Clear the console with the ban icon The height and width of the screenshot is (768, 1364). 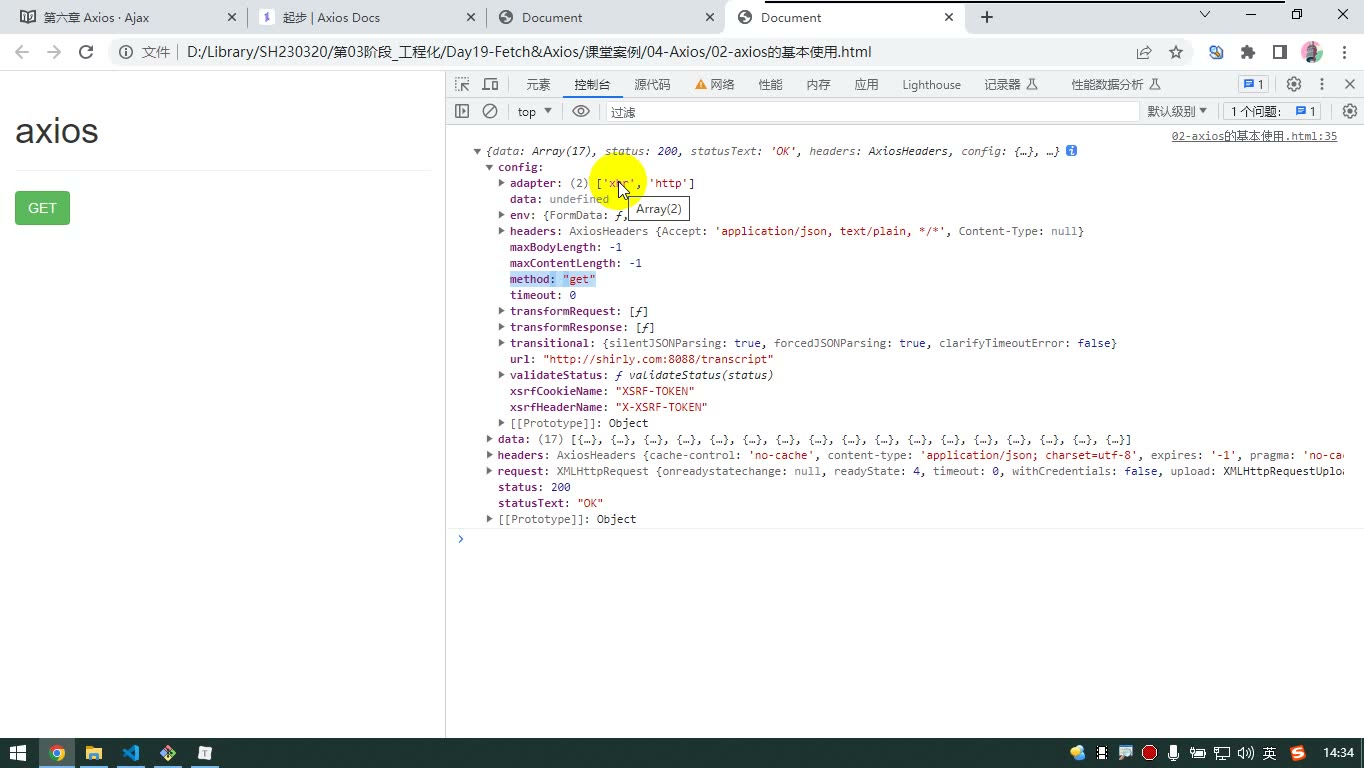[x=490, y=111]
